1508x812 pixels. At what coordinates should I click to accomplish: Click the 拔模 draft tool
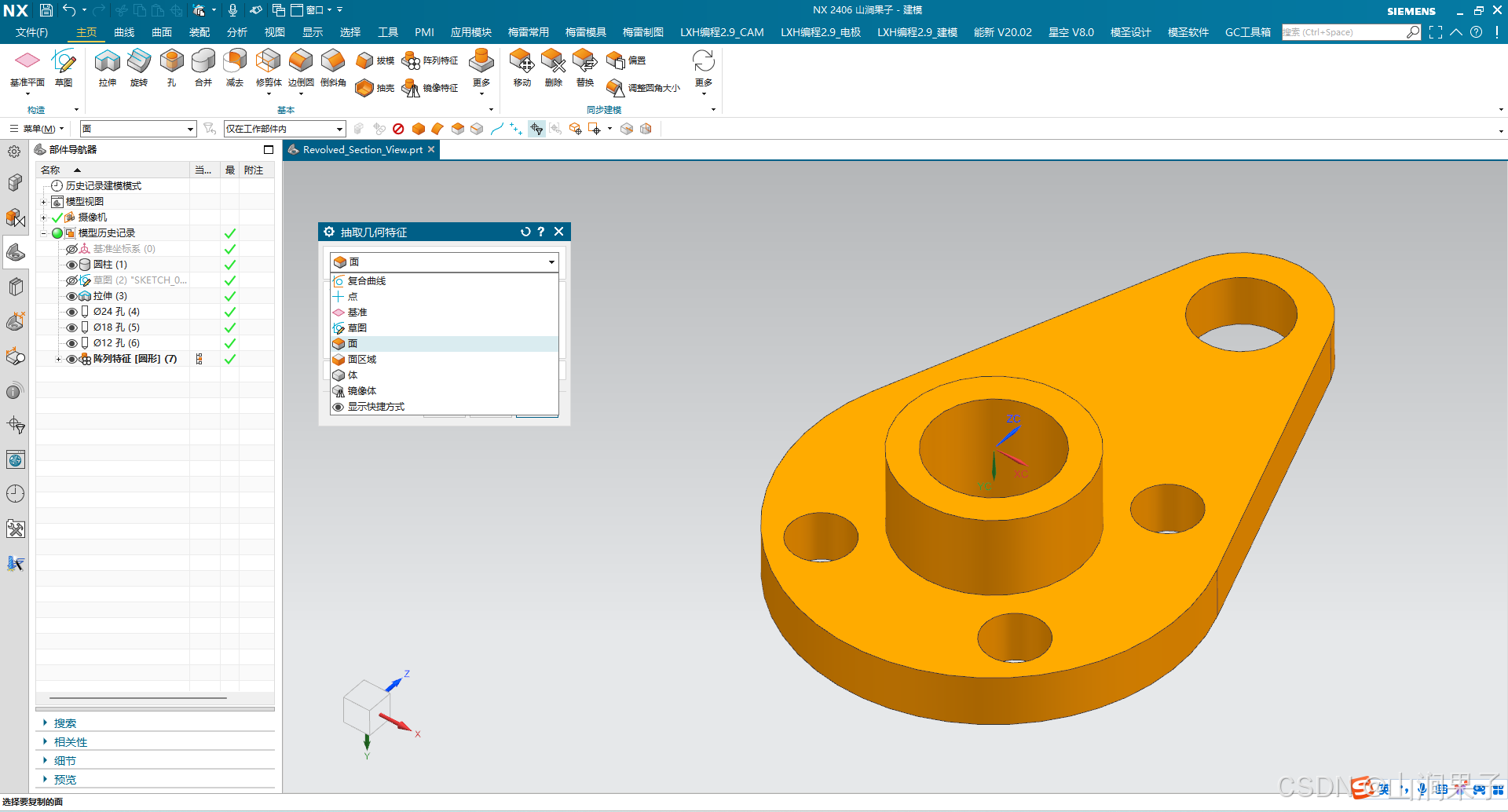coord(375,60)
